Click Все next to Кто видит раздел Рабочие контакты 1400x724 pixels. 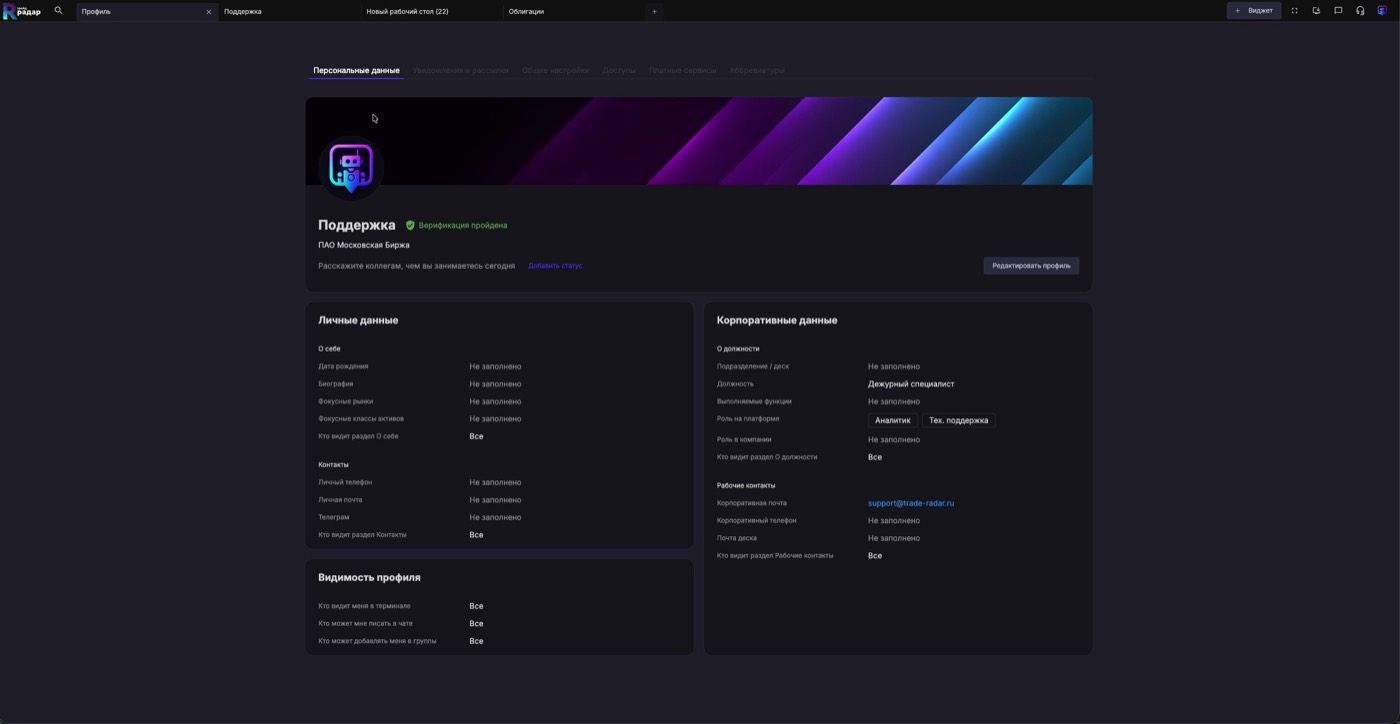coord(875,556)
